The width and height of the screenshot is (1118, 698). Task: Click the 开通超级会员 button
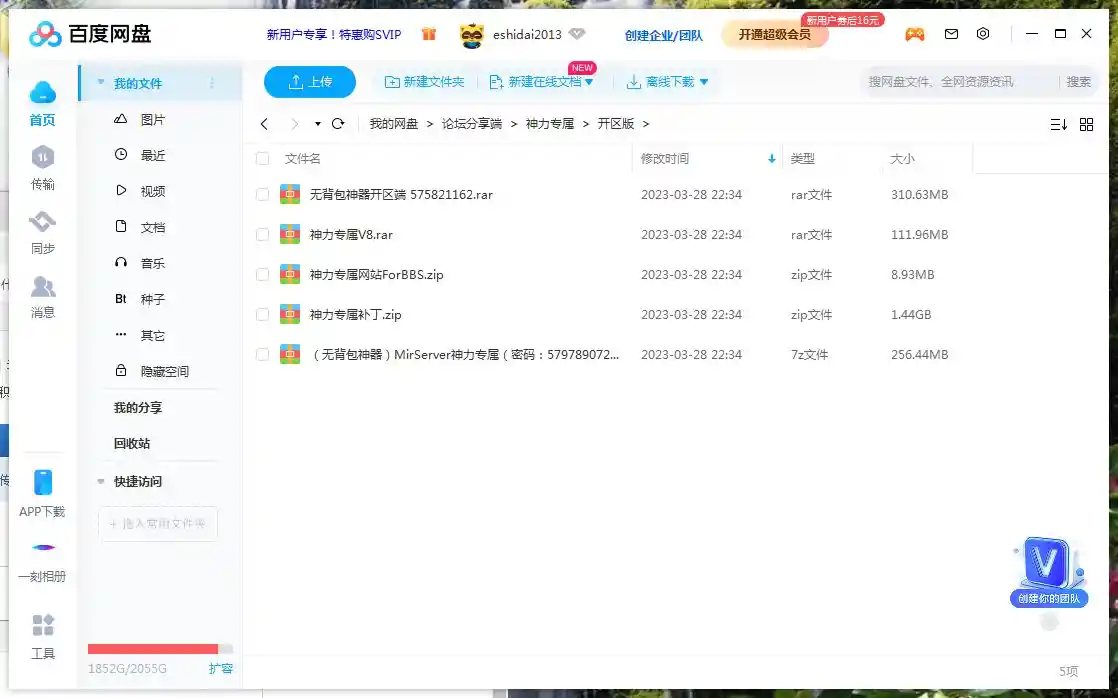(x=774, y=34)
